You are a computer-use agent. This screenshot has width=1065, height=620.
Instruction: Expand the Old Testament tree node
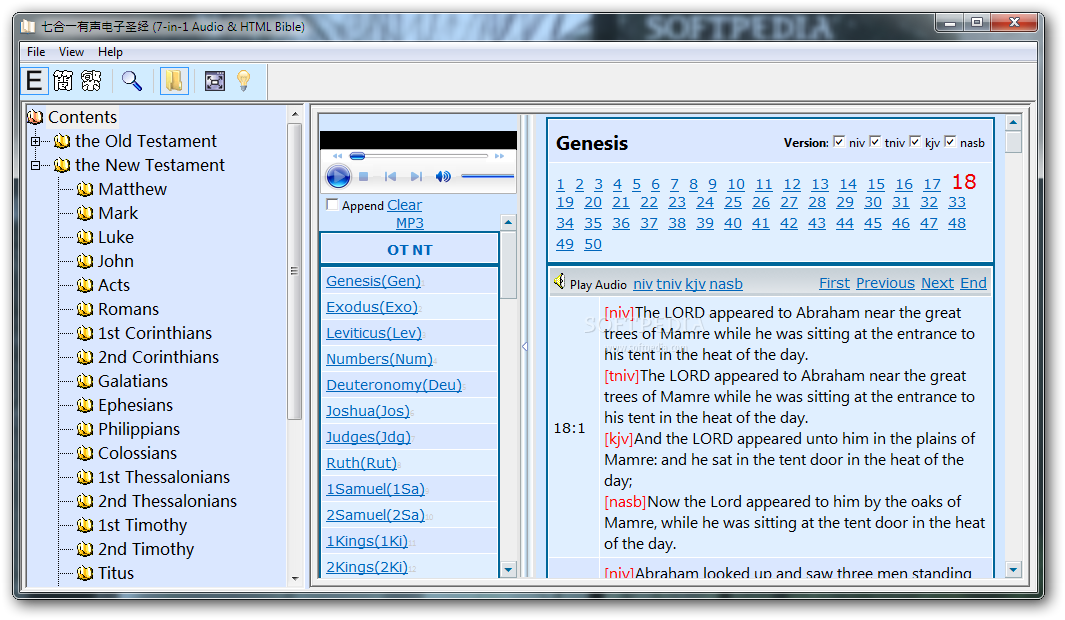[35, 141]
